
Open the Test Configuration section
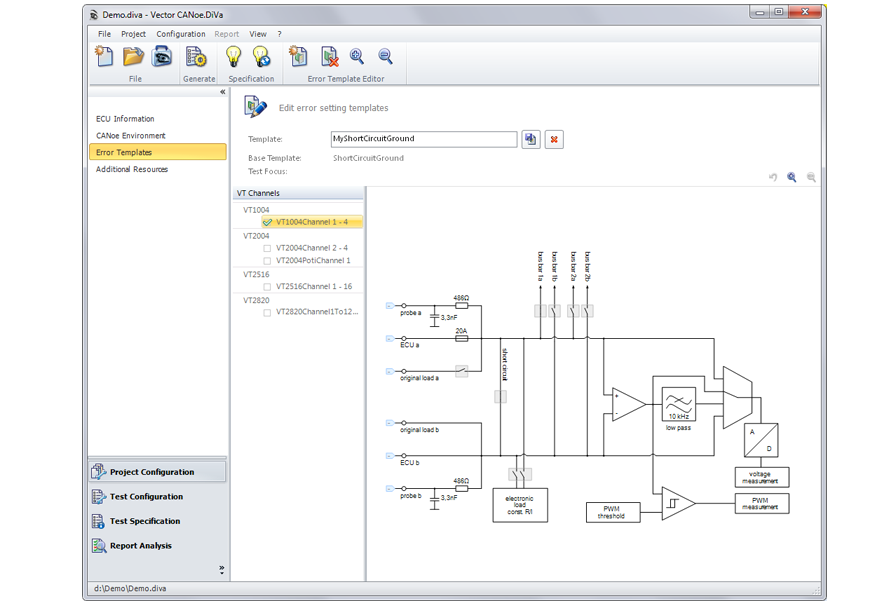[x=158, y=496]
